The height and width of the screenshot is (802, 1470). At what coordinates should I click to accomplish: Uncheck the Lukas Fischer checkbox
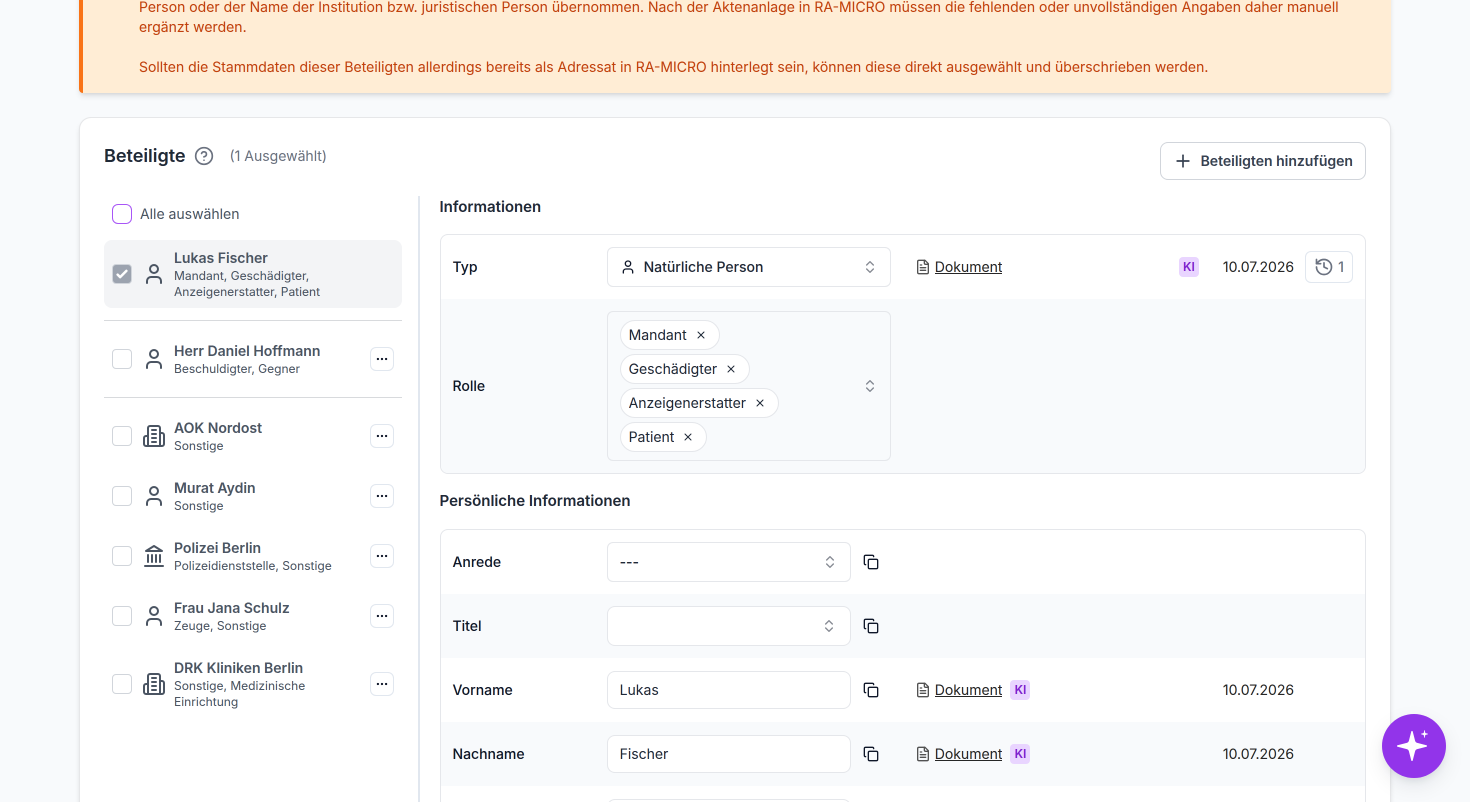(x=122, y=274)
